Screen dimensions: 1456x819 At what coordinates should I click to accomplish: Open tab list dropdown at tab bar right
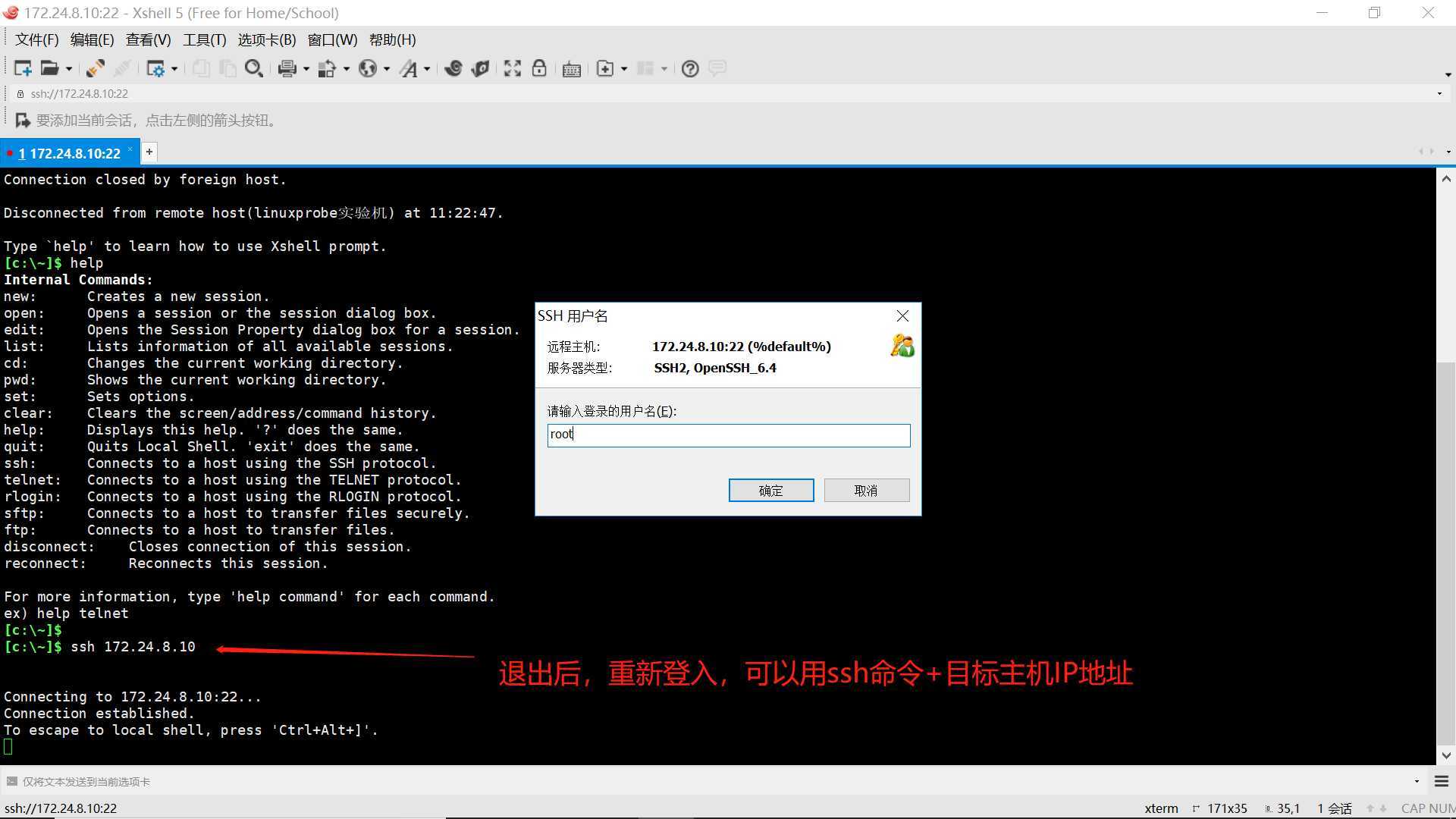coord(1448,152)
